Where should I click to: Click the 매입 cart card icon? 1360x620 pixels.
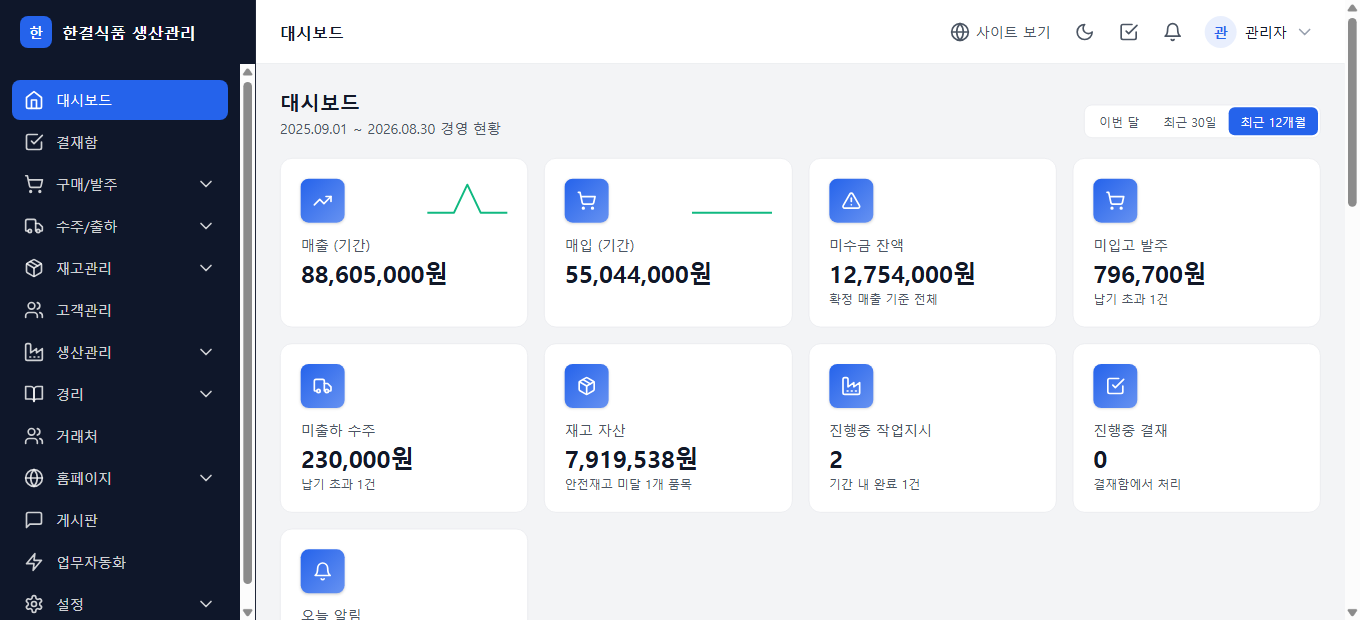tap(587, 201)
